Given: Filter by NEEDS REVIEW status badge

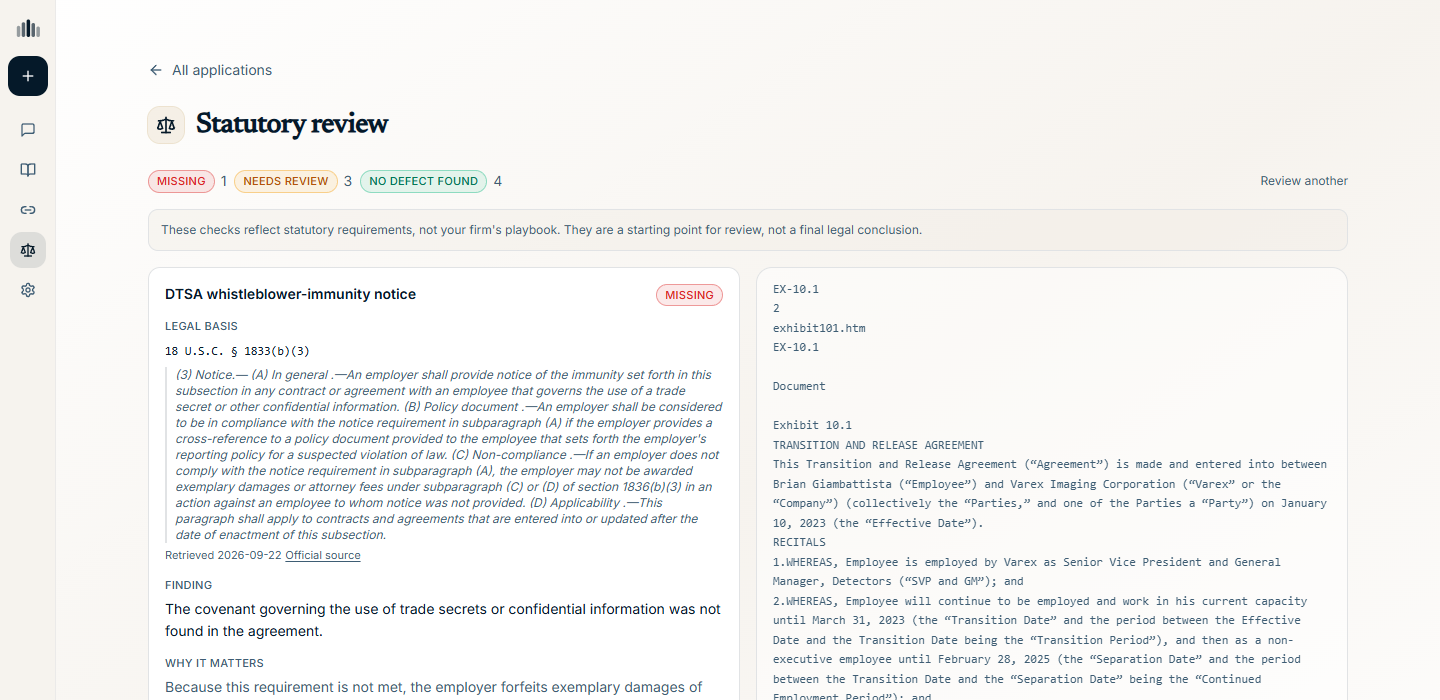Looking at the screenshot, I should pos(286,181).
